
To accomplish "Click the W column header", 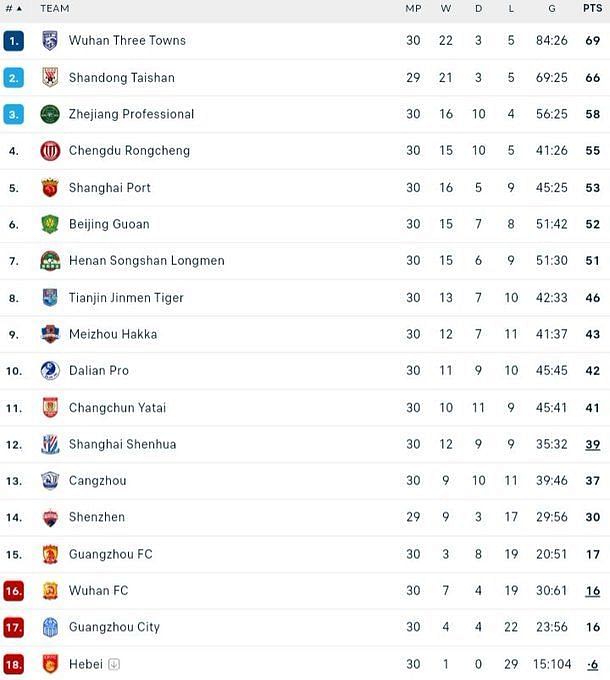I will [x=446, y=9].
